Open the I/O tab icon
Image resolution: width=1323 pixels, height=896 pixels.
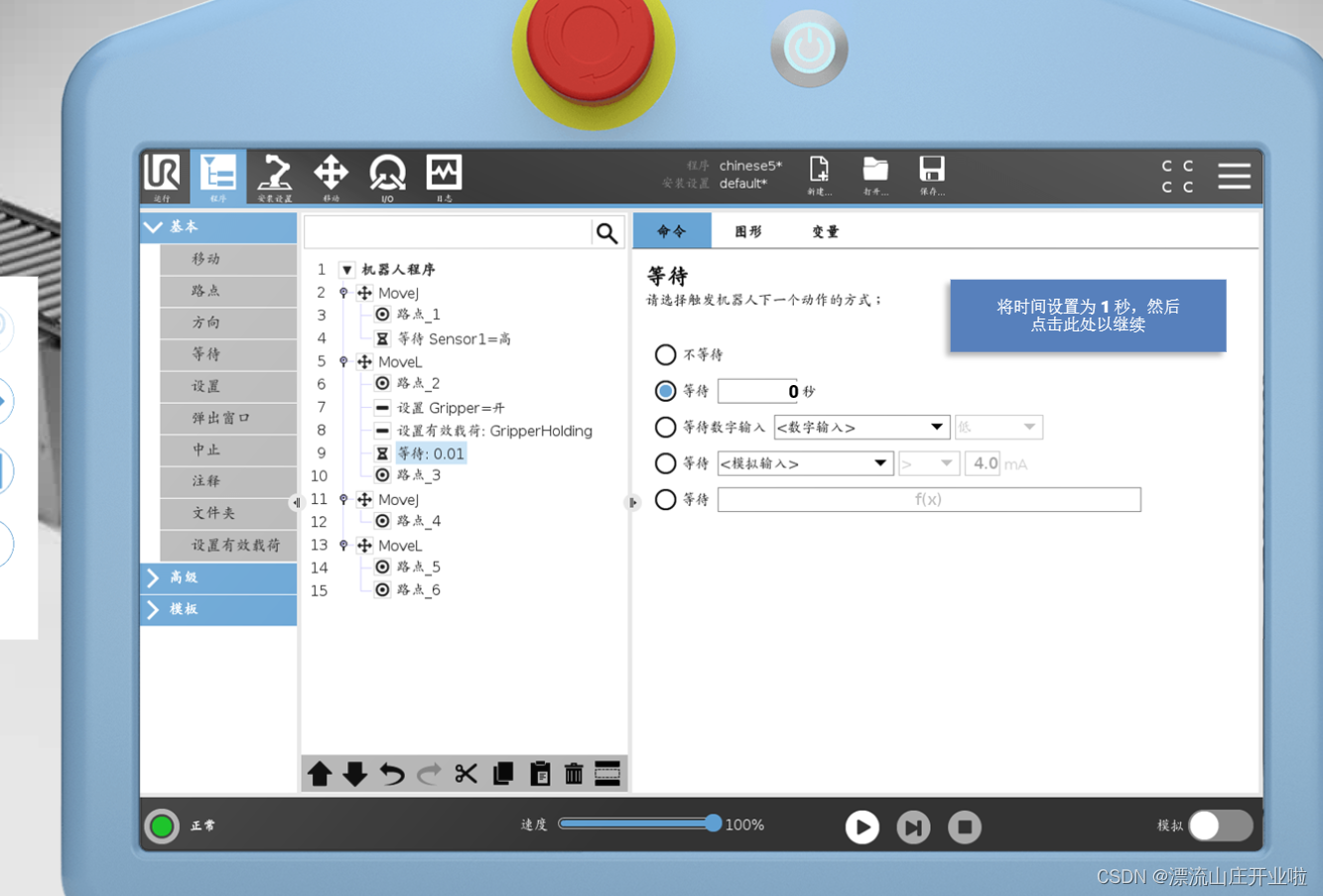[387, 177]
